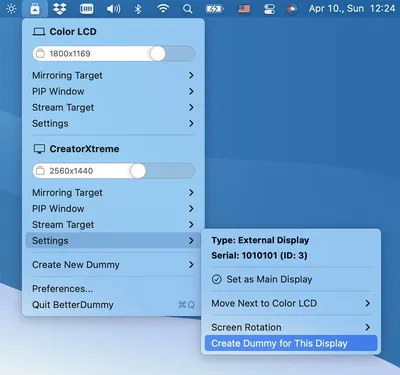Click the Color LCD 1800x1169 resolution slider knob

[158, 54]
